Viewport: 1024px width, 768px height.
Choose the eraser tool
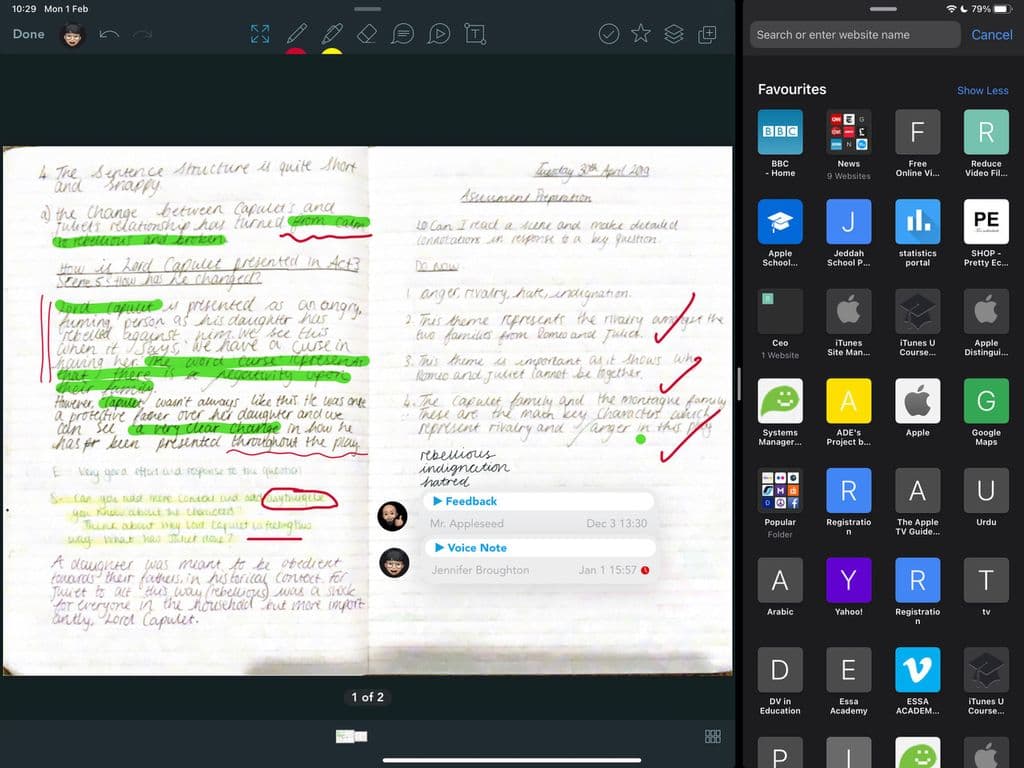(x=366, y=34)
